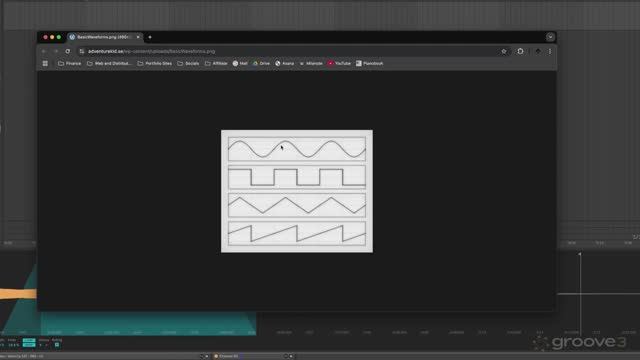Open the Pianobook bookmark
This screenshot has width=640, height=360.
[369, 63]
